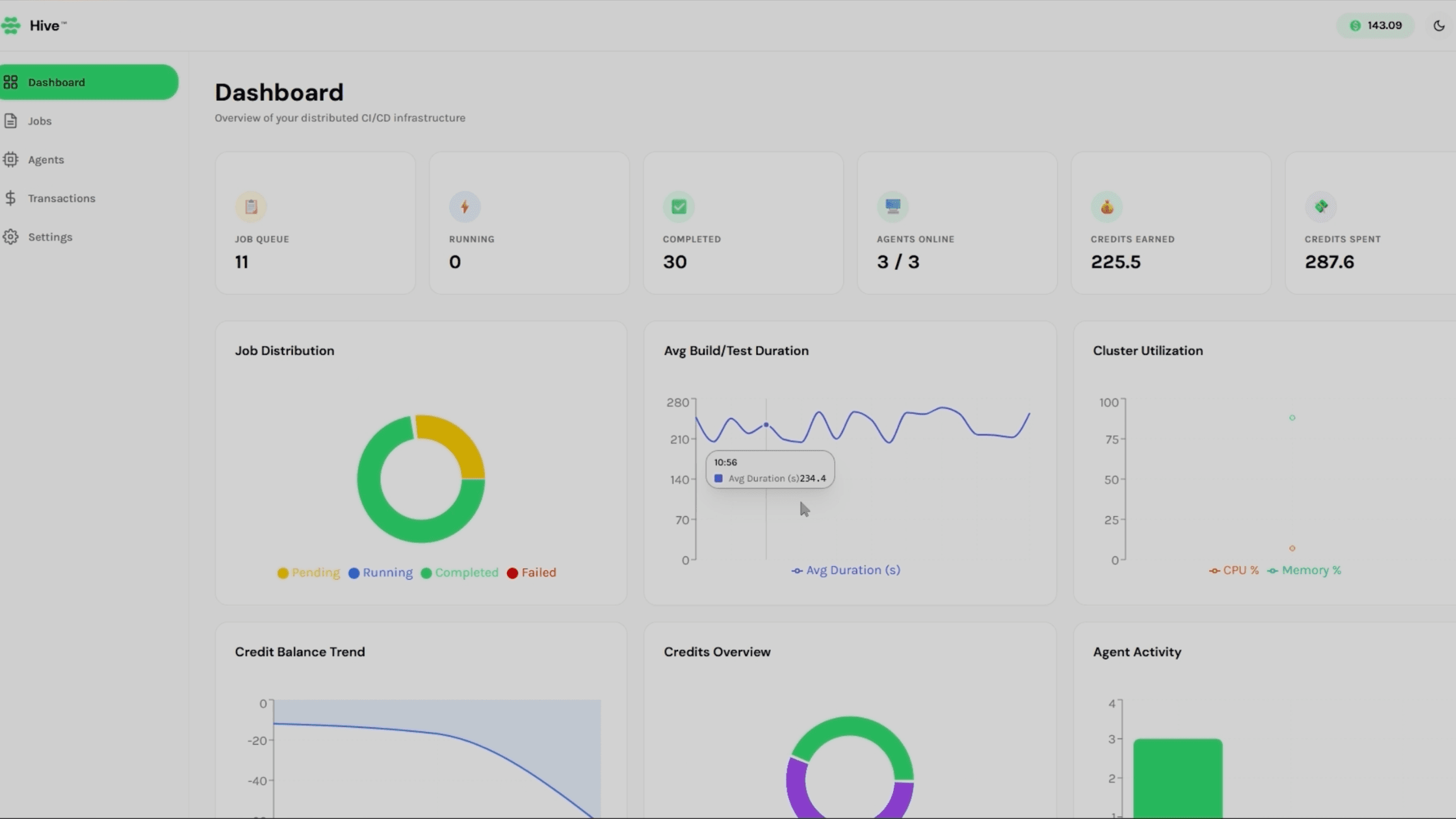Toggle dark mode moon icon
The image size is (1456, 819).
(x=1439, y=25)
